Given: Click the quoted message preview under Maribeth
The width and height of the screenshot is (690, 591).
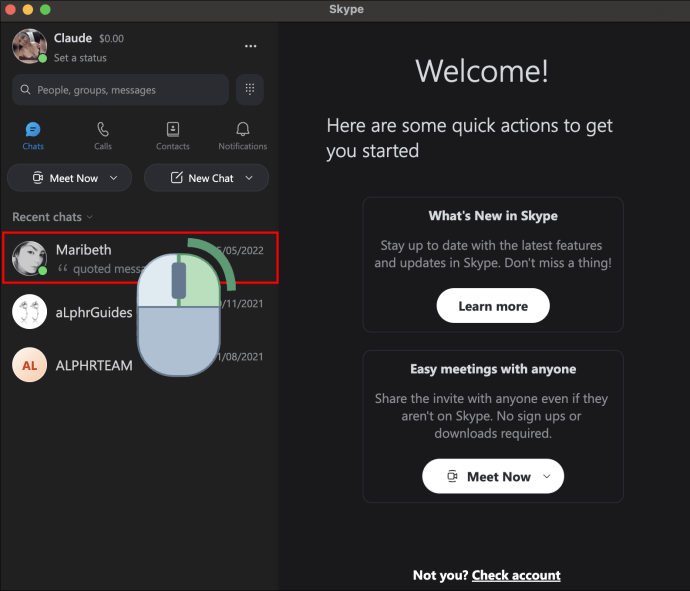Looking at the screenshot, I should point(101,268).
